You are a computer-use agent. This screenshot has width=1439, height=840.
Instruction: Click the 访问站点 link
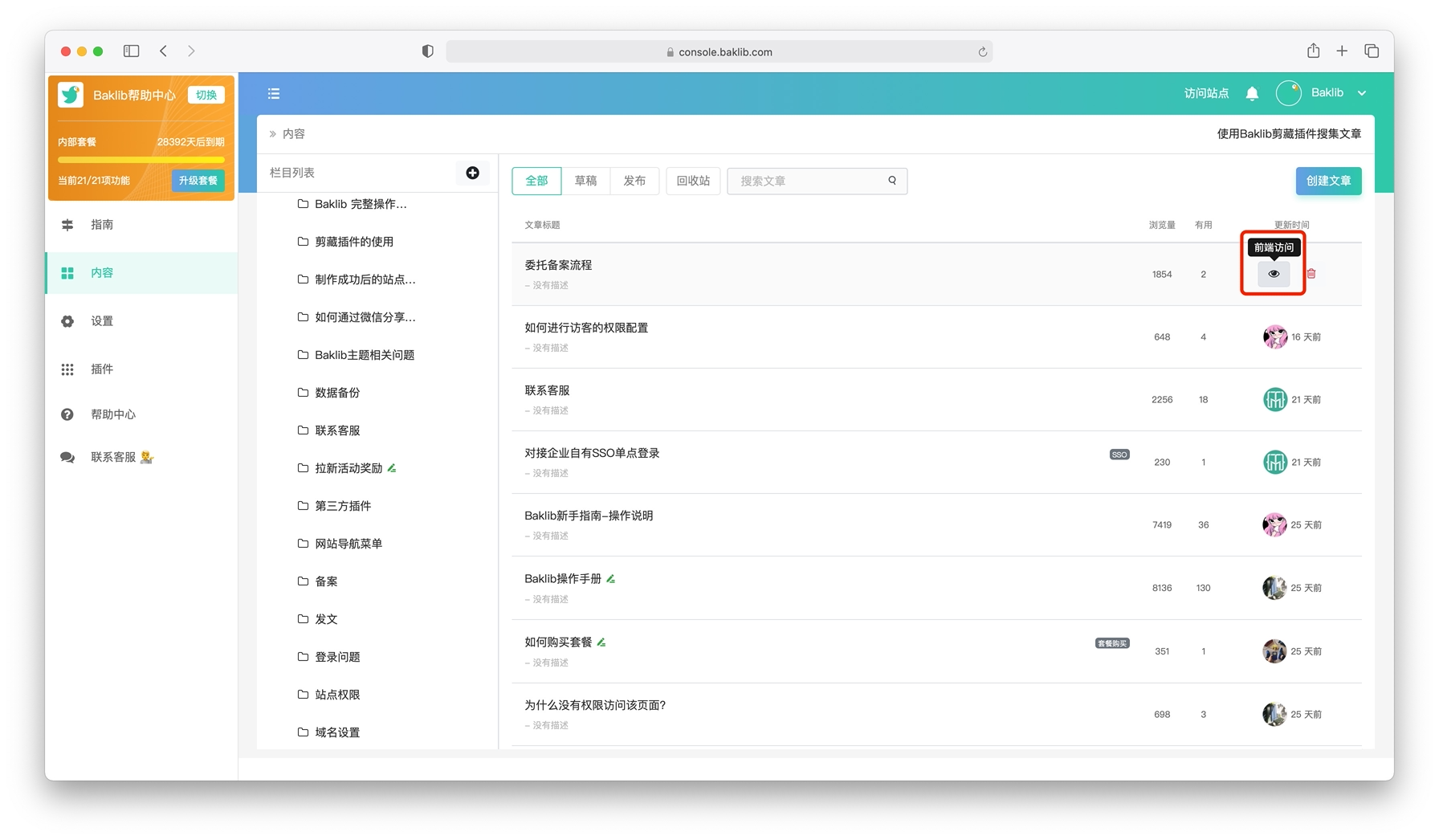click(x=1206, y=93)
